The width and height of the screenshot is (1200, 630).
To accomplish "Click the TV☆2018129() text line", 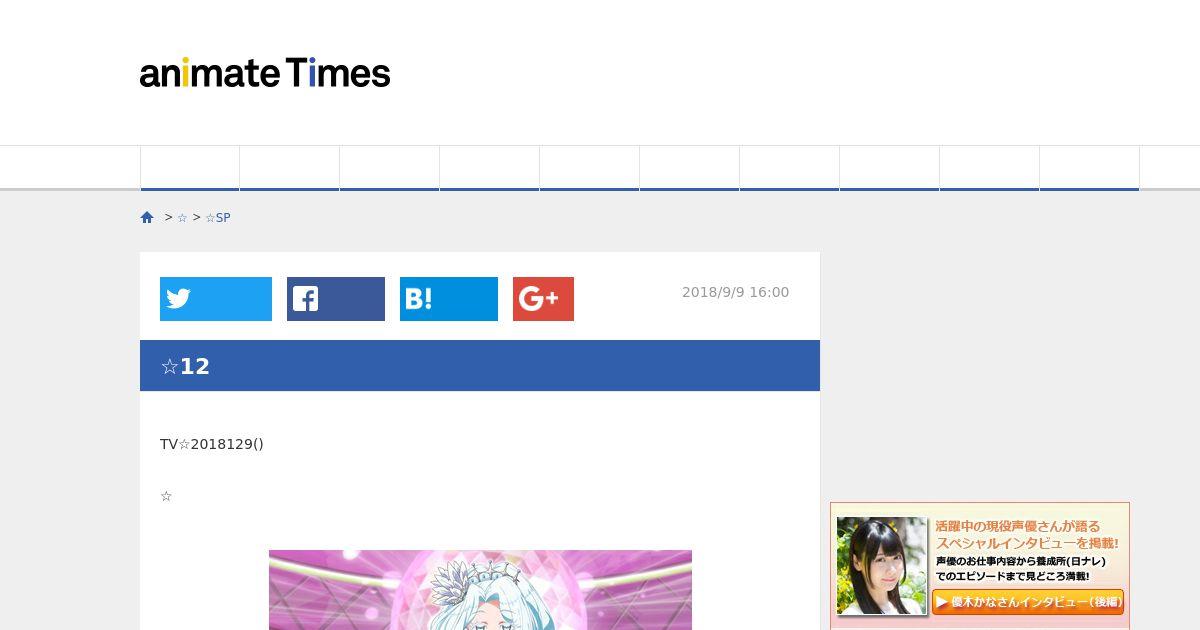I will click(x=212, y=444).
